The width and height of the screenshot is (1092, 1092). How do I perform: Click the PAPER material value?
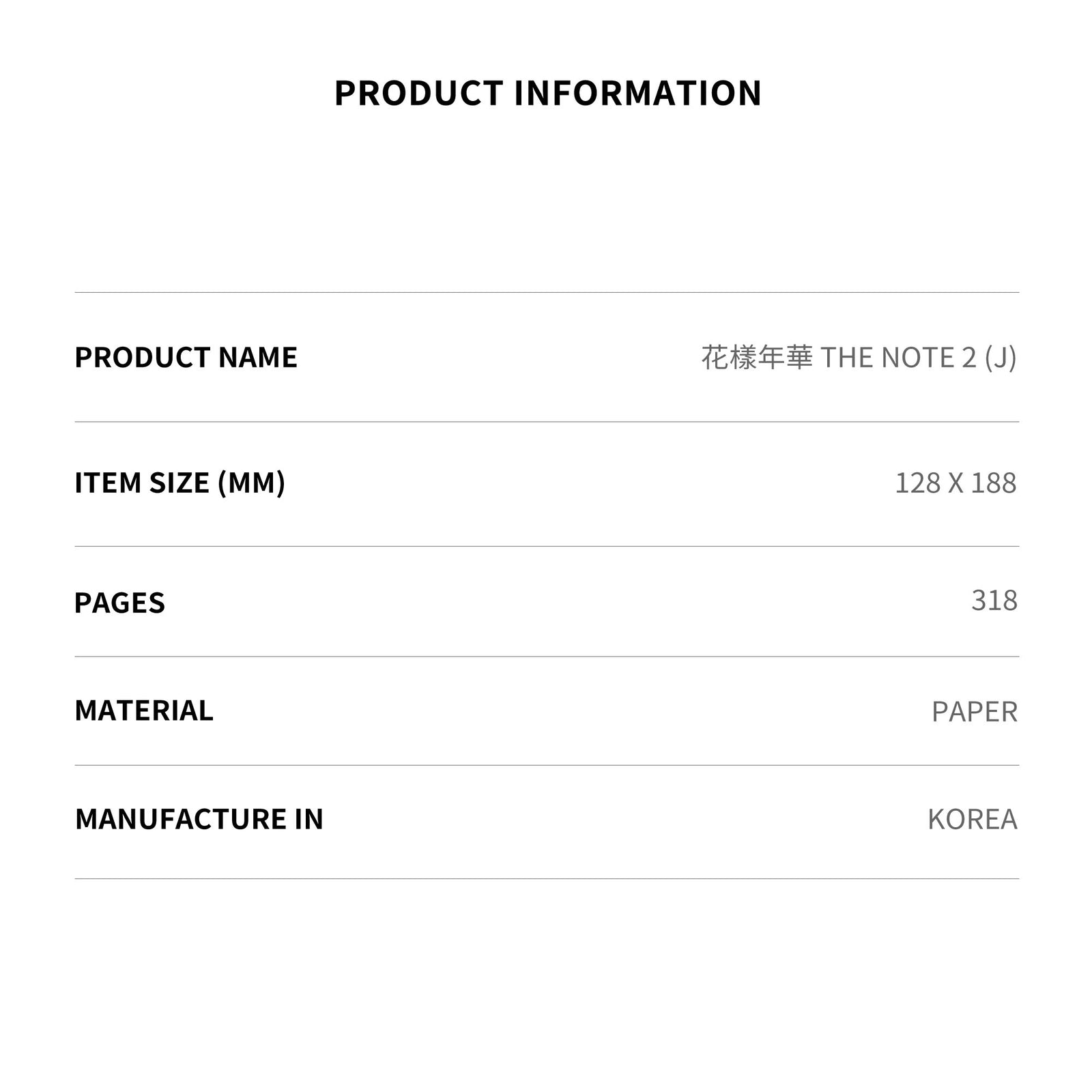point(975,712)
